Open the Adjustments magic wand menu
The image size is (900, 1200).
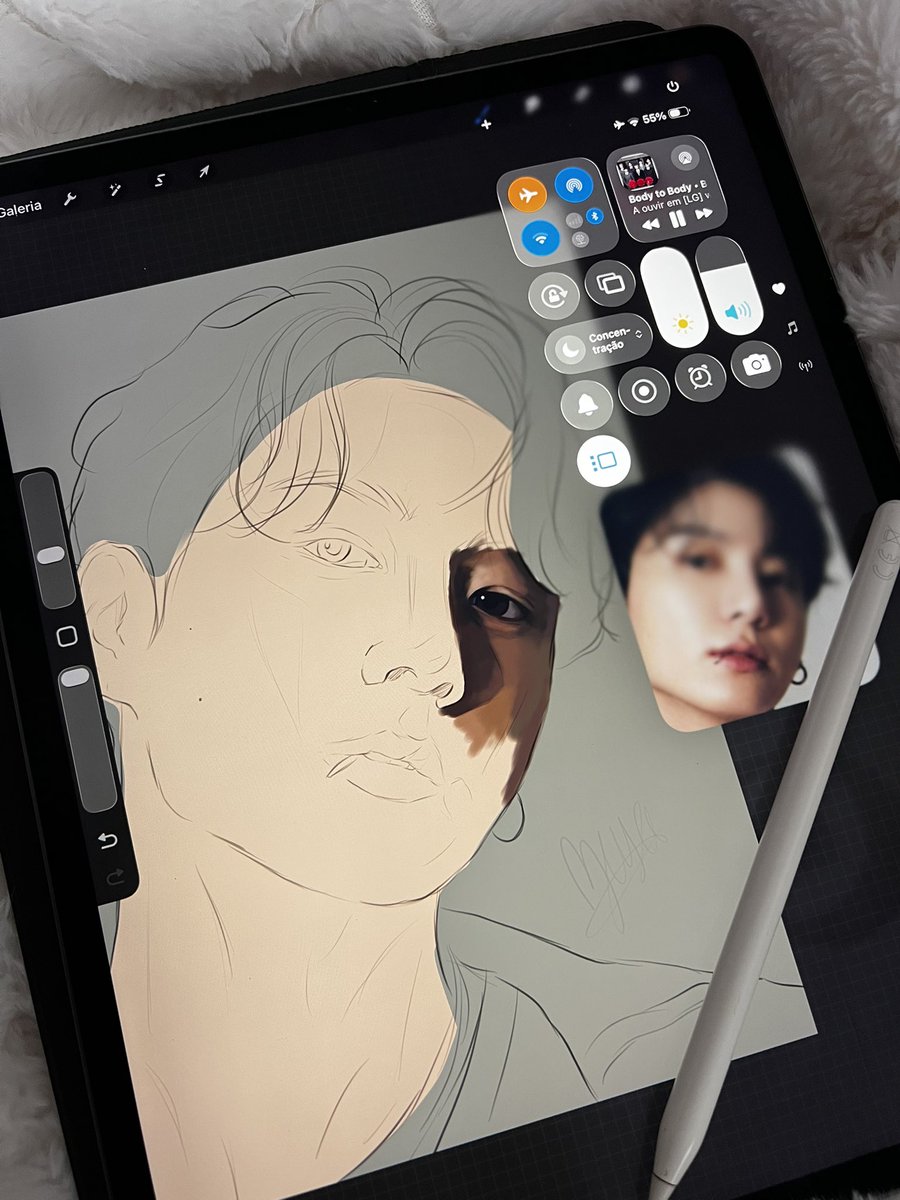click(x=114, y=189)
